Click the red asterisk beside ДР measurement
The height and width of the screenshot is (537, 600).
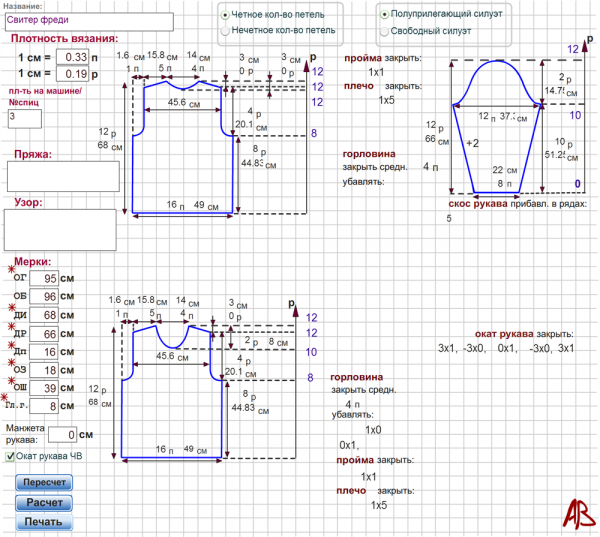pos(11,326)
